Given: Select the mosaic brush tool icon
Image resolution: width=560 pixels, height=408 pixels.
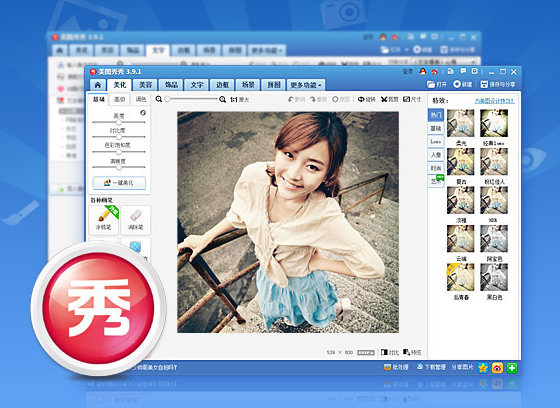Looking at the screenshot, I should 135,248.
